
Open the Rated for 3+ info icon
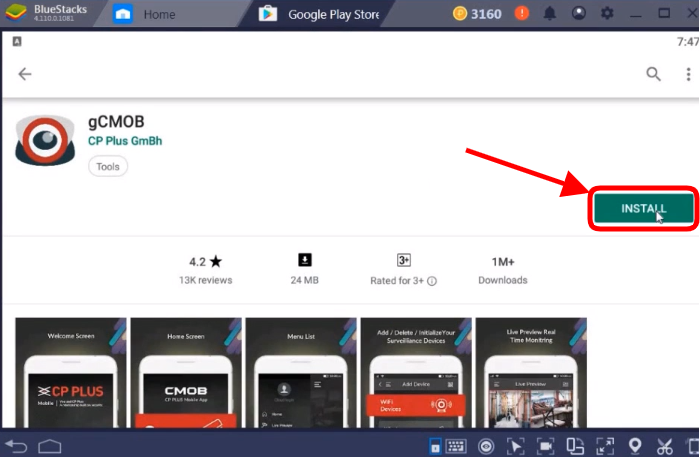pyautogui.click(x=432, y=281)
